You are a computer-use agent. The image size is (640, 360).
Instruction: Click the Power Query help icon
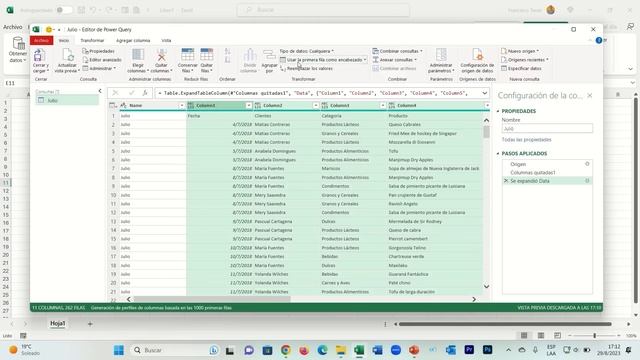click(x=599, y=40)
